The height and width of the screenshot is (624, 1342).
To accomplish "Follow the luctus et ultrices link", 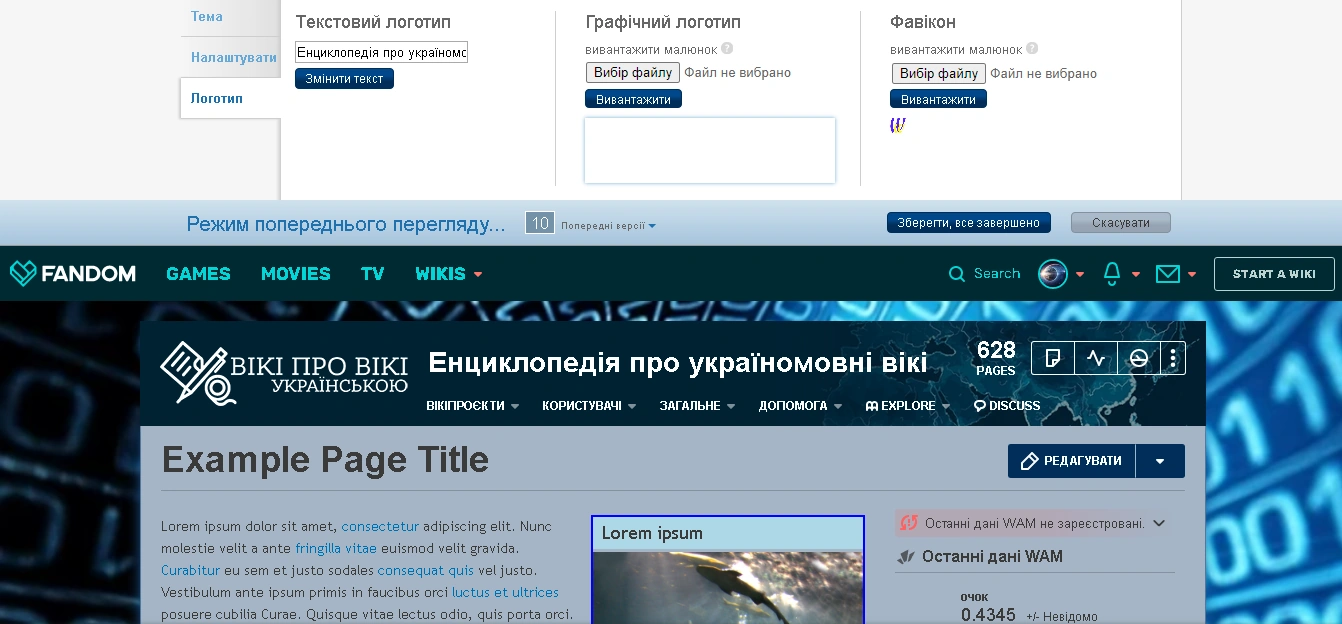I will pyautogui.click(x=505, y=592).
